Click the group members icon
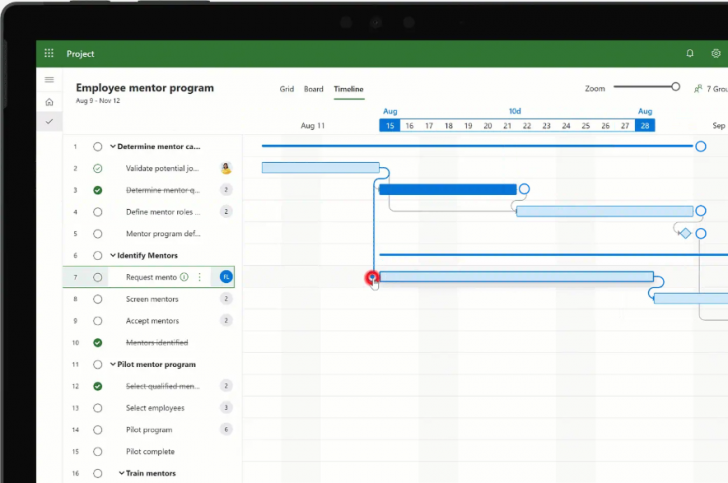 point(698,89)
